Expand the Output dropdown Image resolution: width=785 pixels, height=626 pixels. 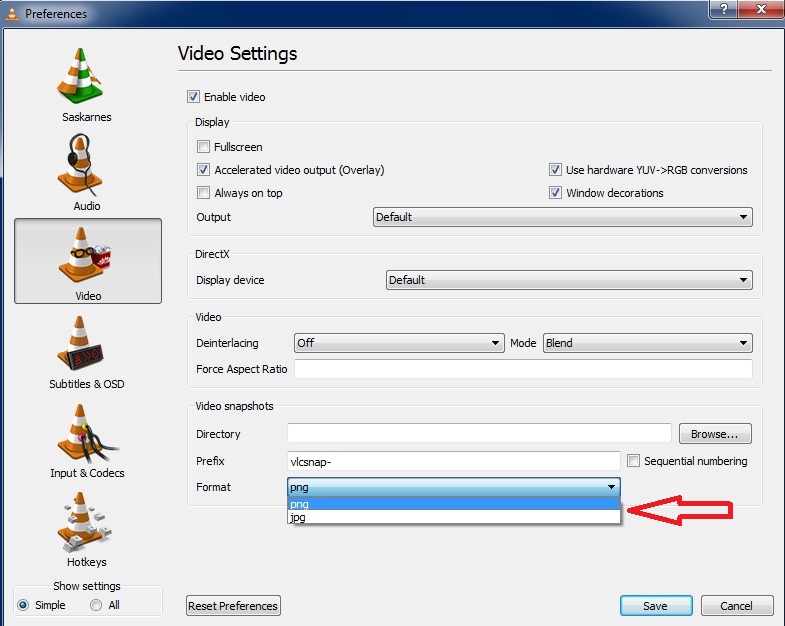coord(562,217)
